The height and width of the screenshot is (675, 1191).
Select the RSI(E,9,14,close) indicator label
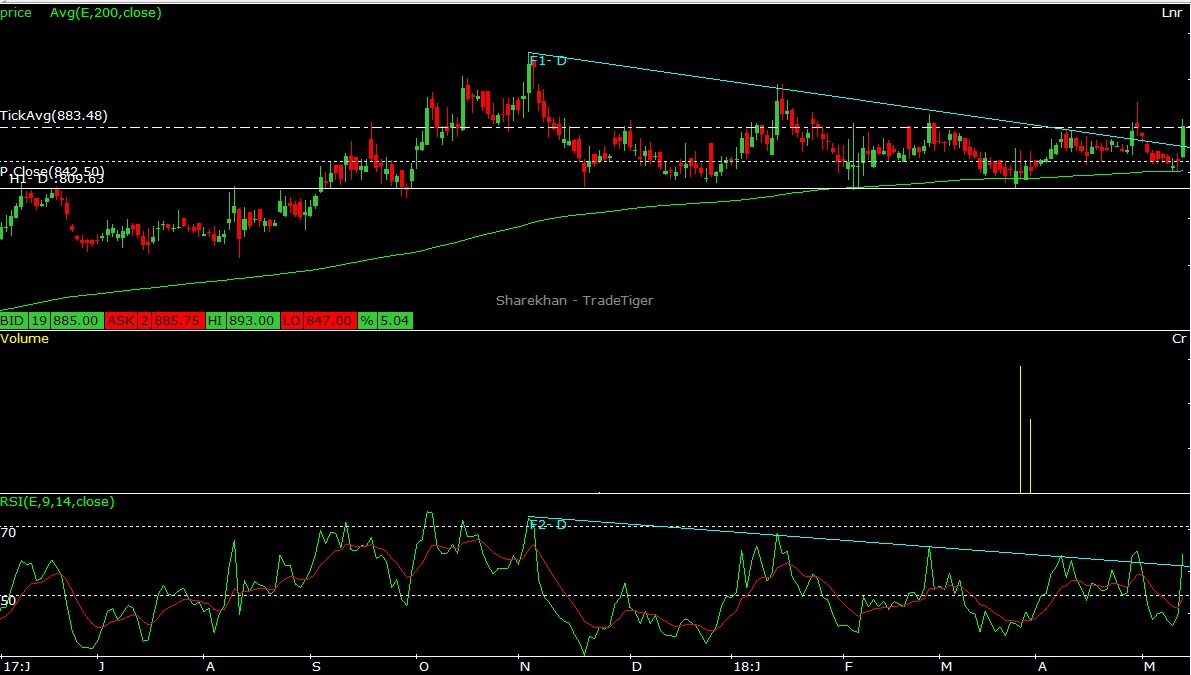coord(55,502)
